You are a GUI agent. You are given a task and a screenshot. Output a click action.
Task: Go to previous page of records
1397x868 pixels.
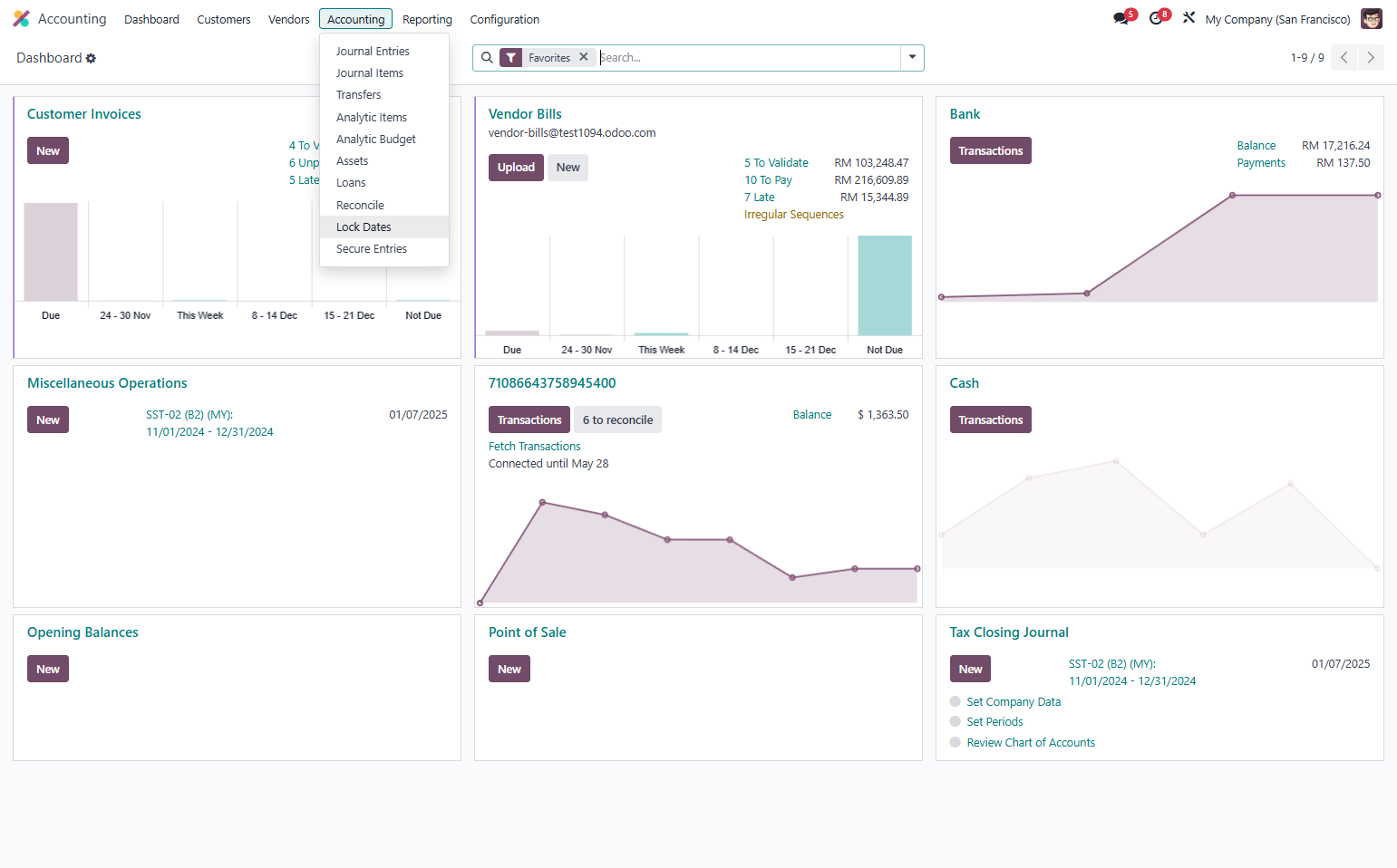1344,58
